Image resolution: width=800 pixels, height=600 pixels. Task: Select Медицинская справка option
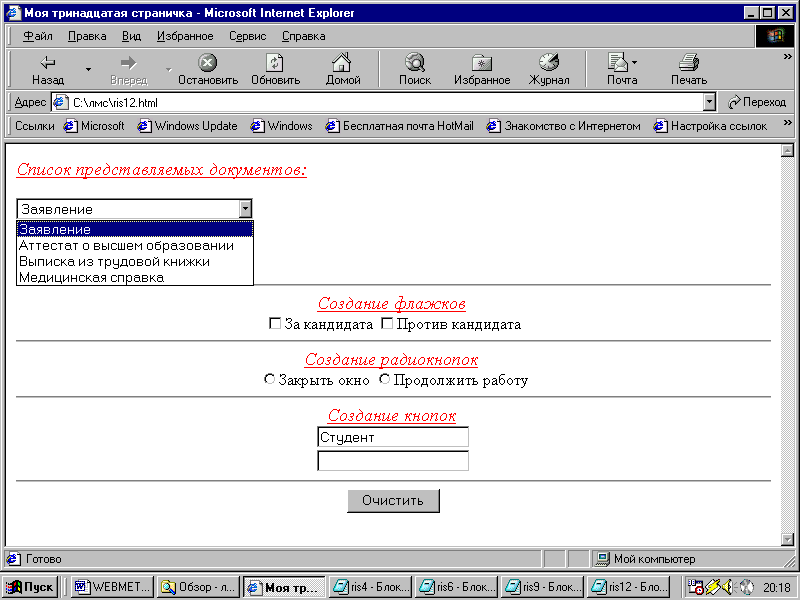[135, 277]
